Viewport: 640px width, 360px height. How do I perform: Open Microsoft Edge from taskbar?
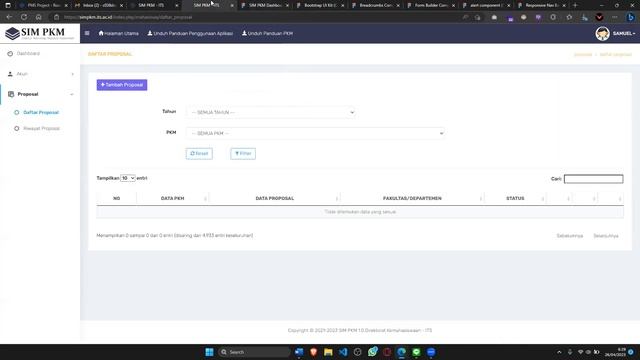point(402,352)
